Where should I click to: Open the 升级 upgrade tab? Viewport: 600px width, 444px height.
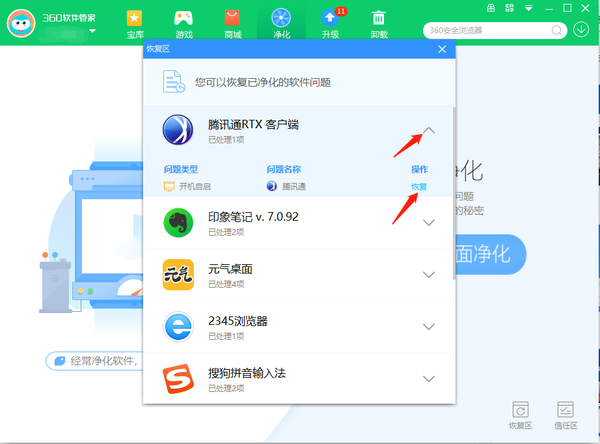(330, 22)
